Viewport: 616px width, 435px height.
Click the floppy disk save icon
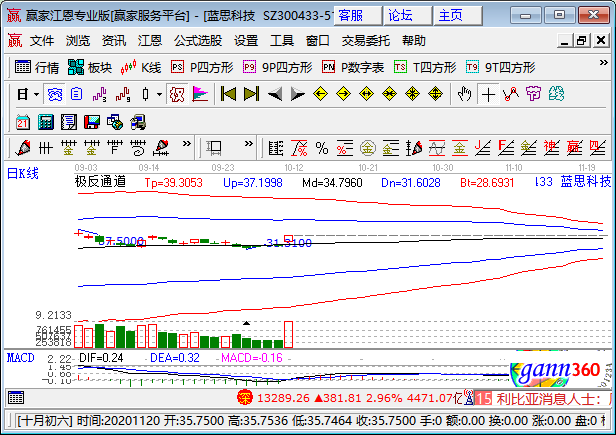[x=92, y=122]
